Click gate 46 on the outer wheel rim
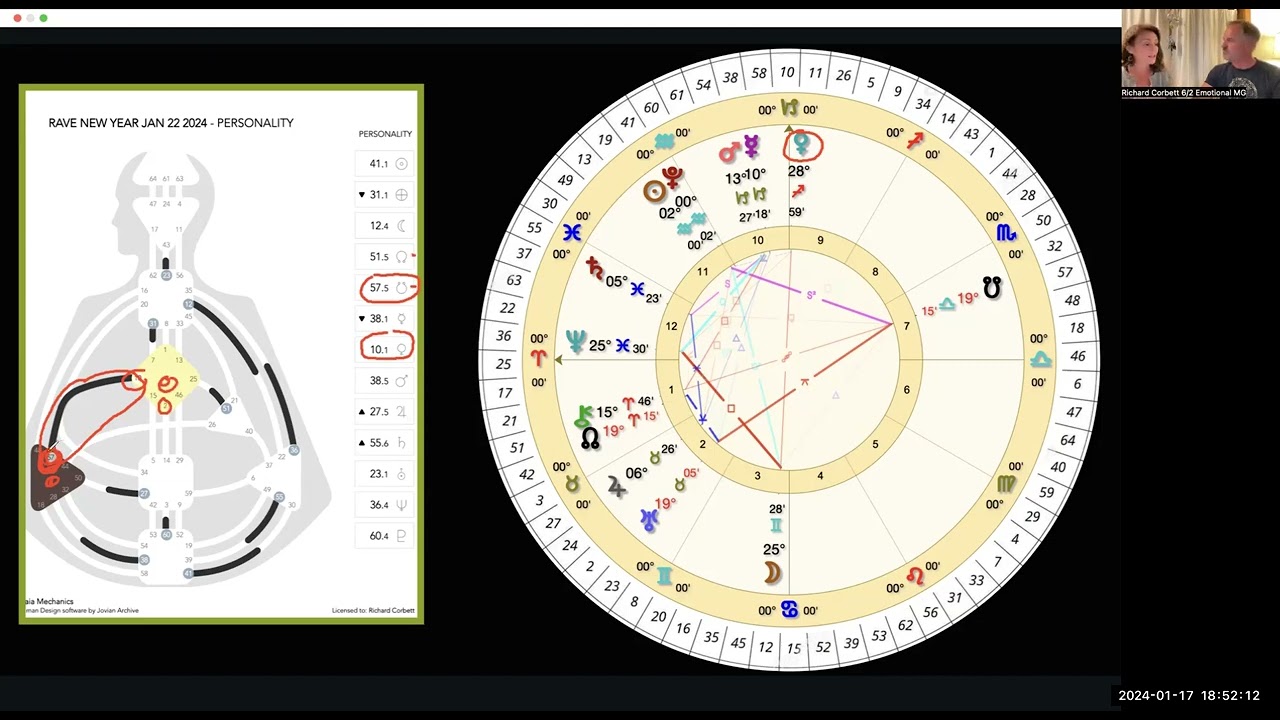Viewport: 1280px width, 720px height. 1077,356
